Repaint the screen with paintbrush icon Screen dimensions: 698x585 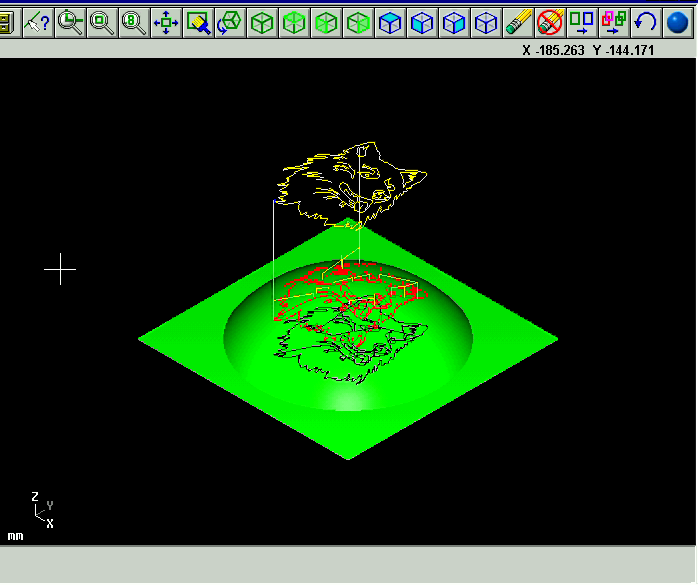click(198, 22)
